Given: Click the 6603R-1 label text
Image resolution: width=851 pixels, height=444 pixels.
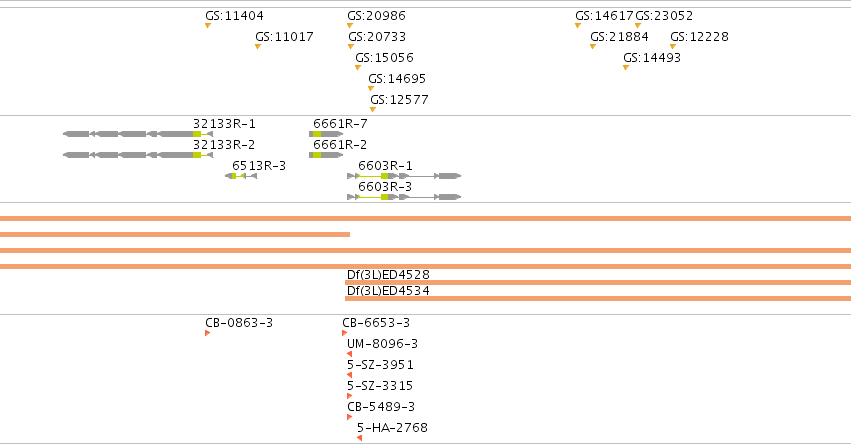Looking at the screenshot, I should [x=385, y=166].
